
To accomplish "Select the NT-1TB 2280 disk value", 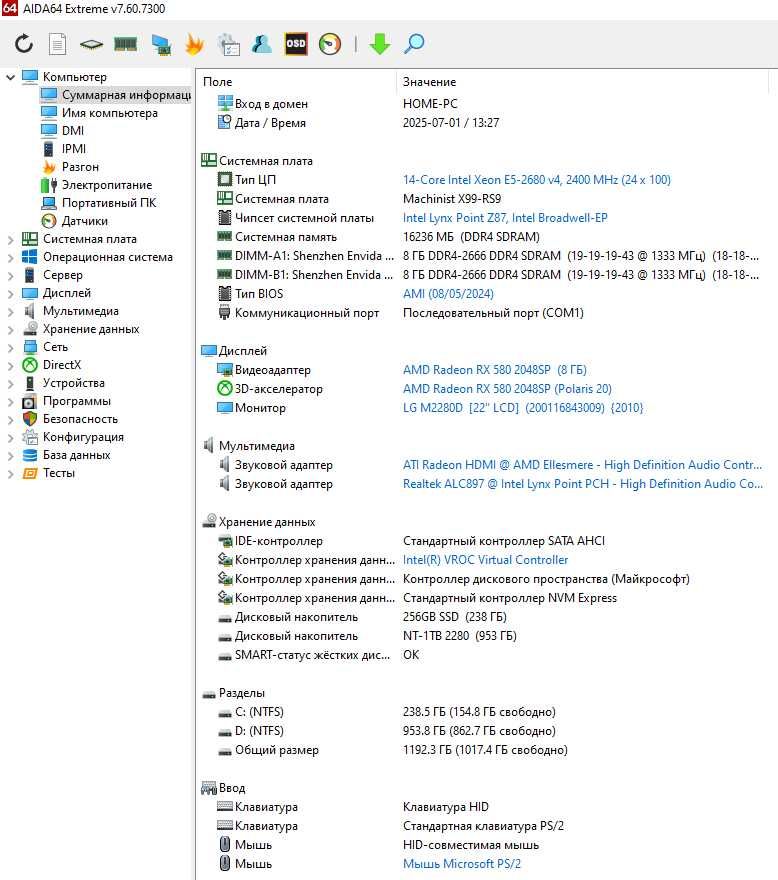I will point(460,636).
